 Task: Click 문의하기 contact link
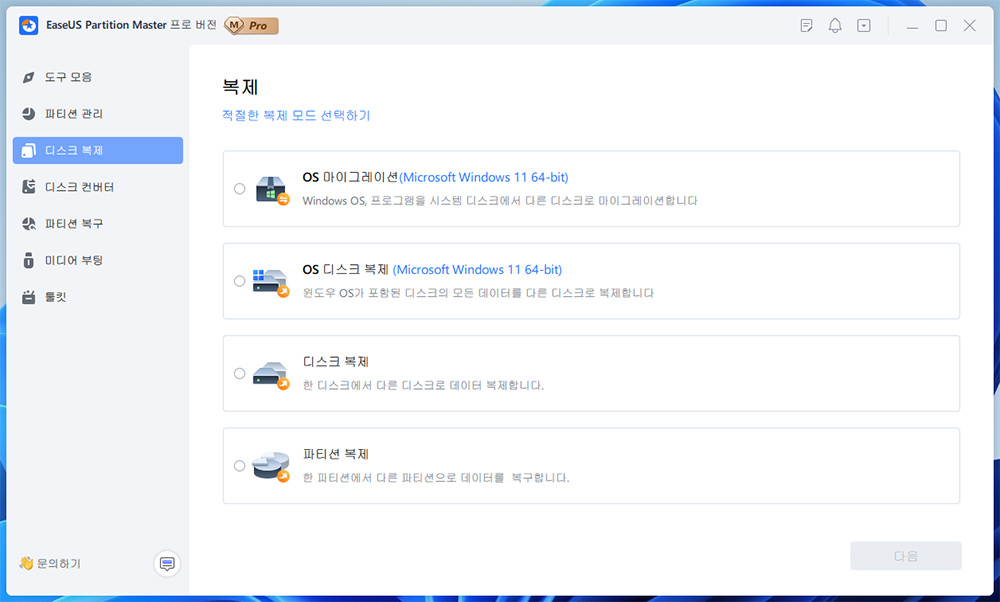50,564
